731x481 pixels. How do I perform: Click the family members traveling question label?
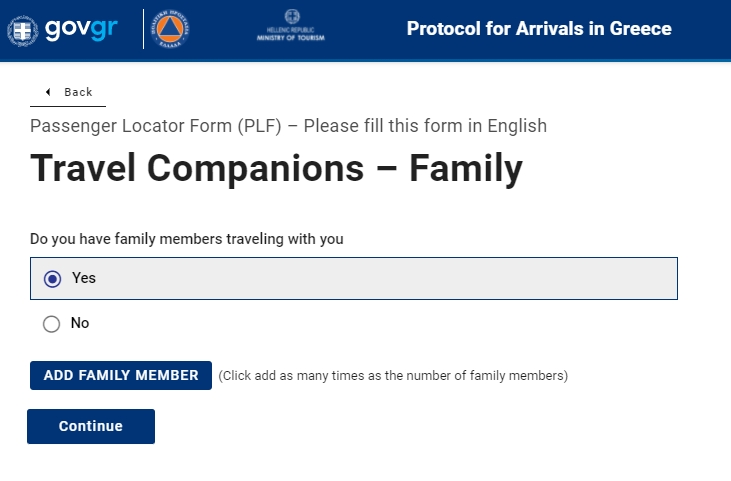187,239
